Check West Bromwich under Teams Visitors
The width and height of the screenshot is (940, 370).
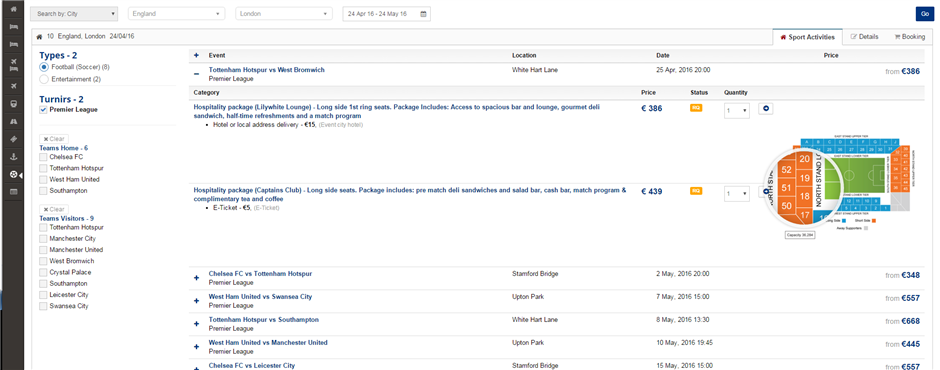click(43, 261)
